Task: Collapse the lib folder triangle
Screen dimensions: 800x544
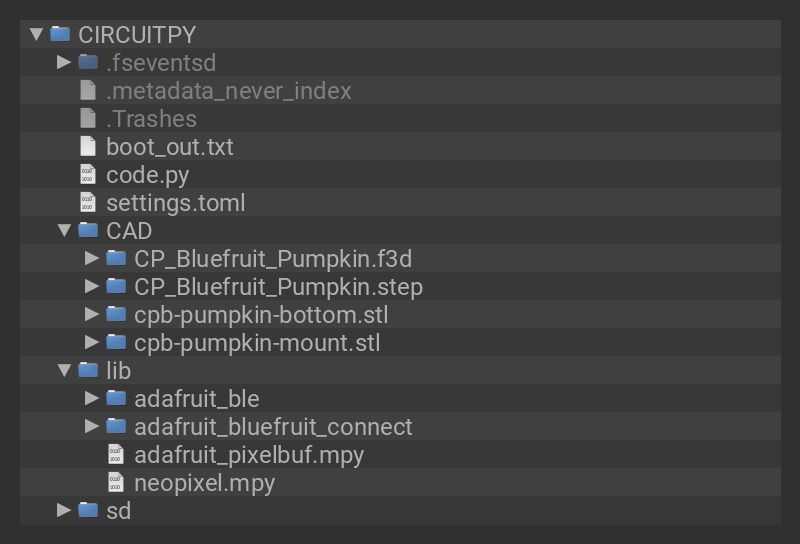Action: coord(65,370)
